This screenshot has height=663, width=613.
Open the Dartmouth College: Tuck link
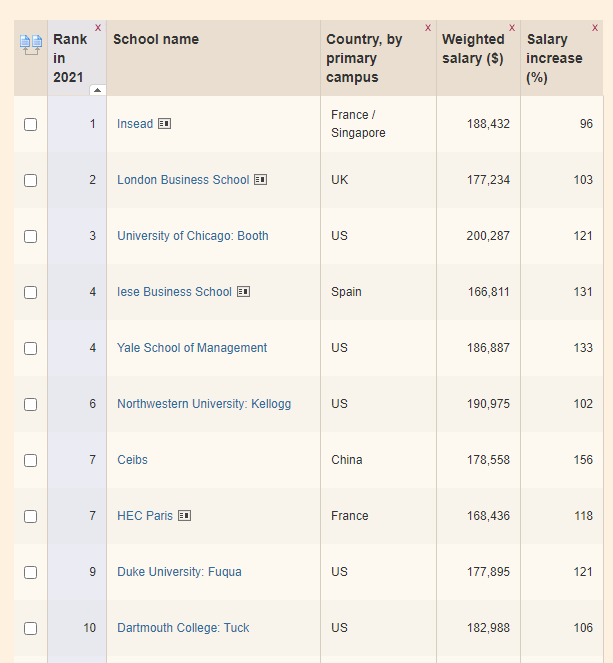183,628
